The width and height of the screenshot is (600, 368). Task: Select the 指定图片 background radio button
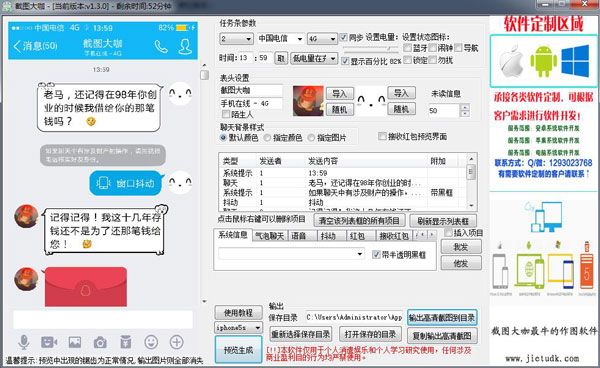tap(311, 138)
